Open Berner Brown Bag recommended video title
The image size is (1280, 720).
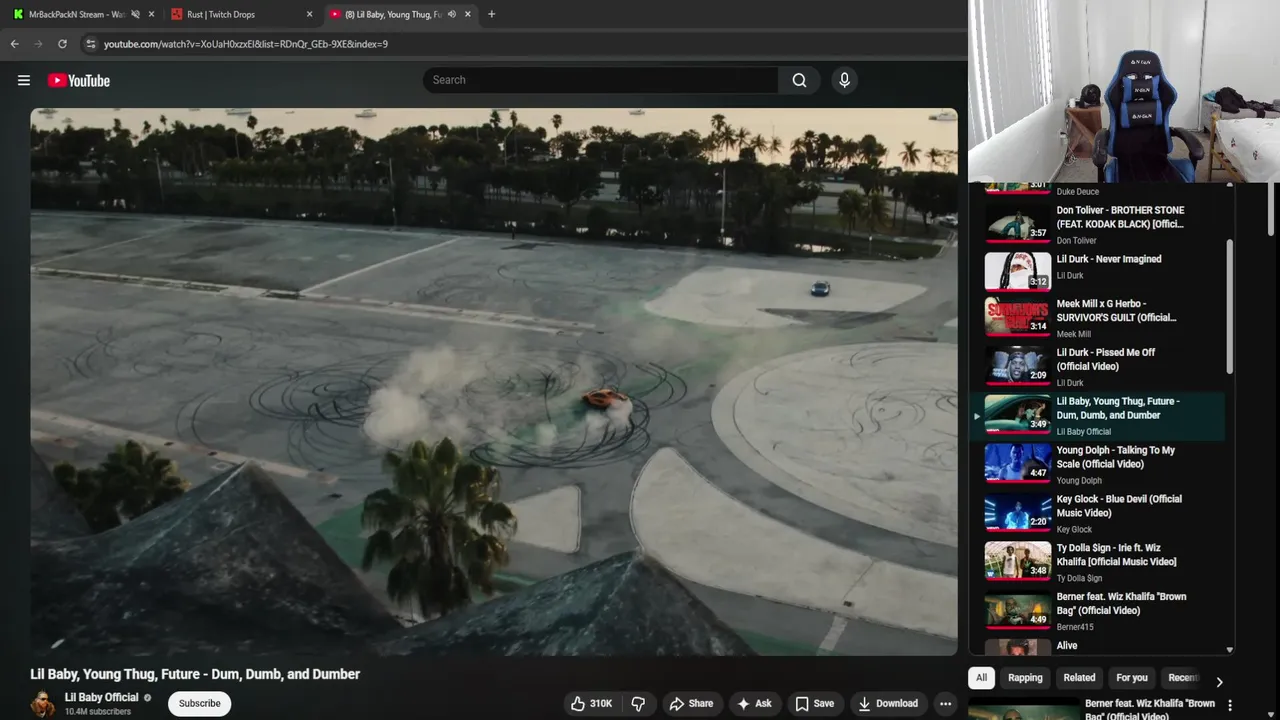[1150, 710]
